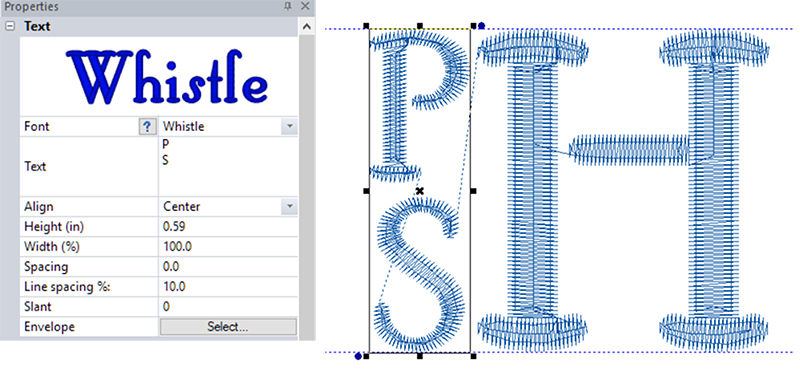Edit the Width (%) value 100.0
Viewport: 800px width, 382px height.
pyautogui.click(x=228, y=246)
